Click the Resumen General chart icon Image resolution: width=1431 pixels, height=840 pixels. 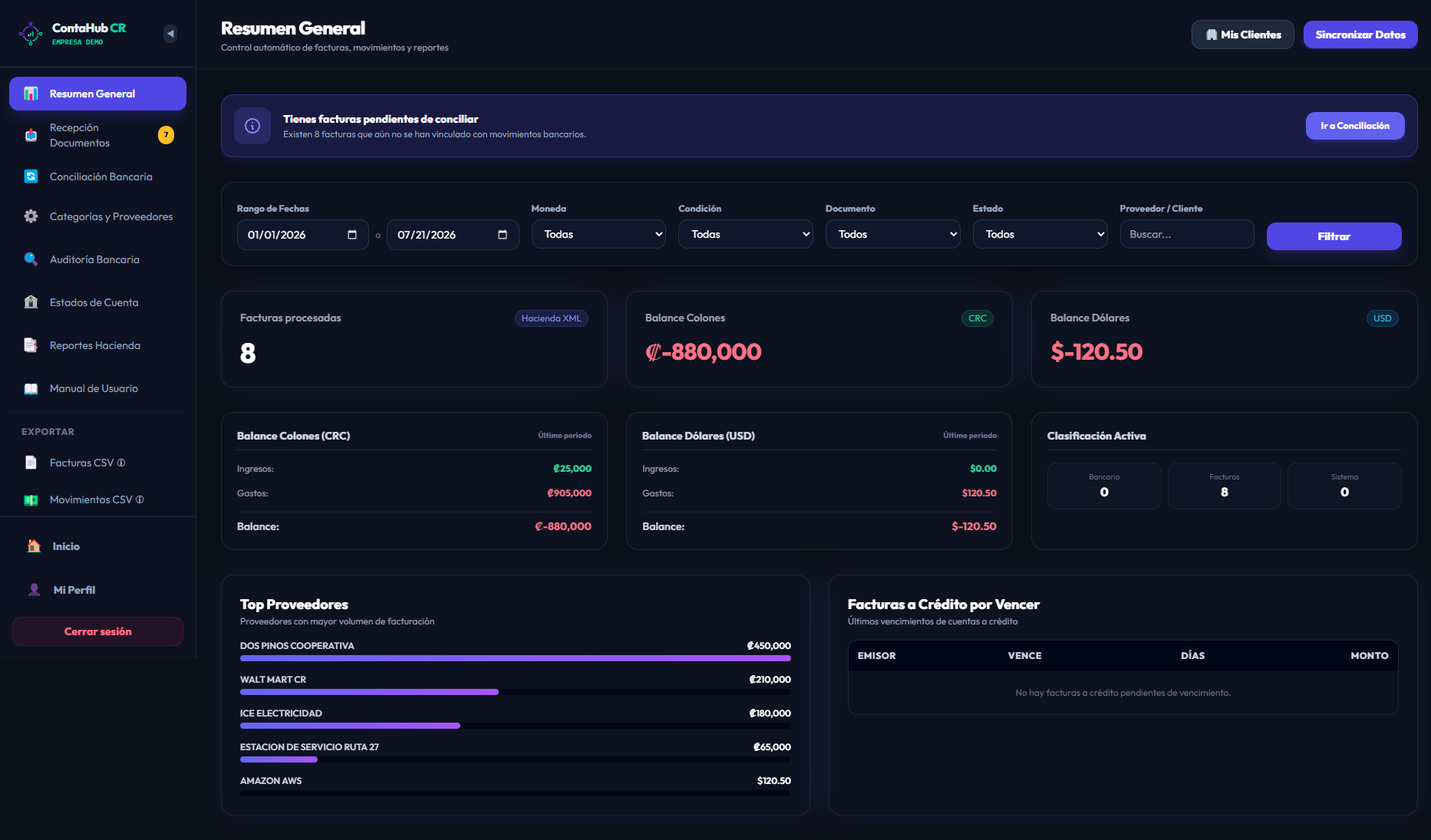click(x=31, y=94)
